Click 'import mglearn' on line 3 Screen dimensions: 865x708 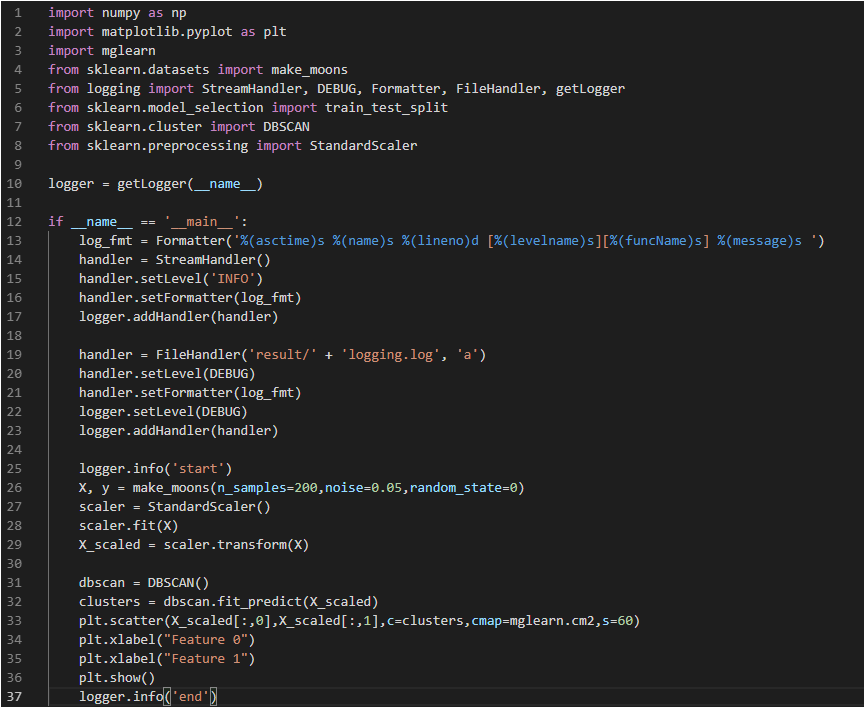[102, 51]
